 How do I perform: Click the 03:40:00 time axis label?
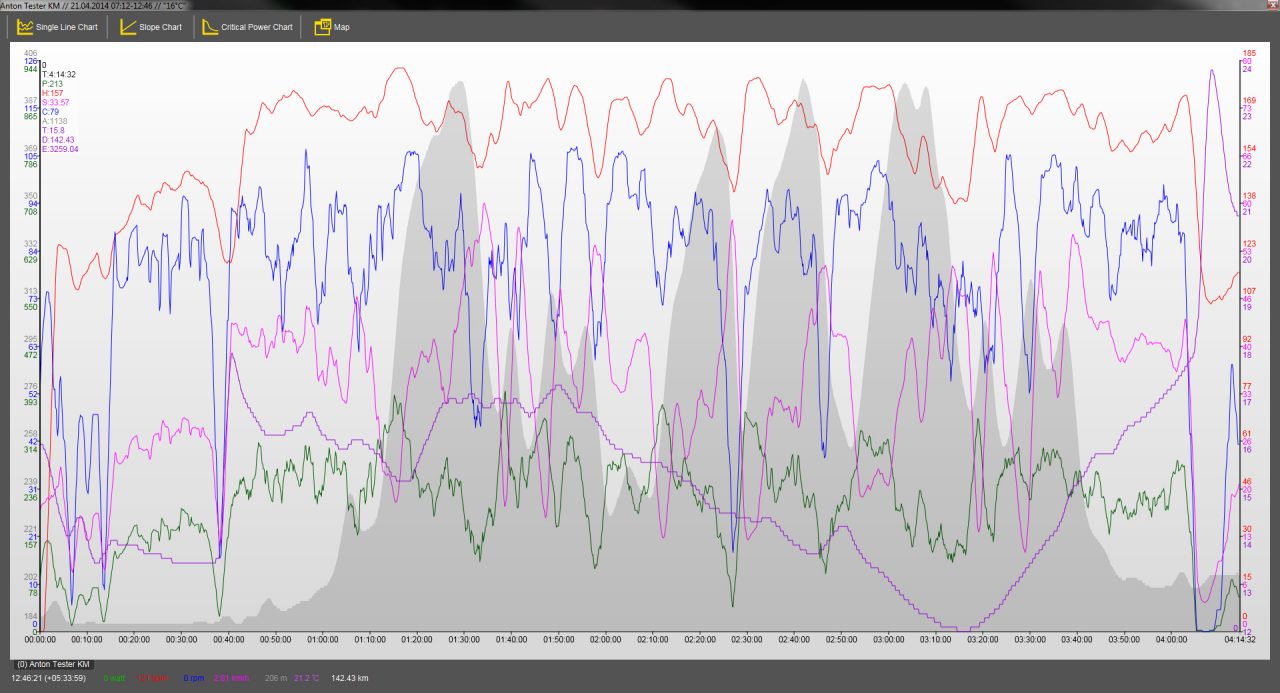click(x=1076, y=638)
